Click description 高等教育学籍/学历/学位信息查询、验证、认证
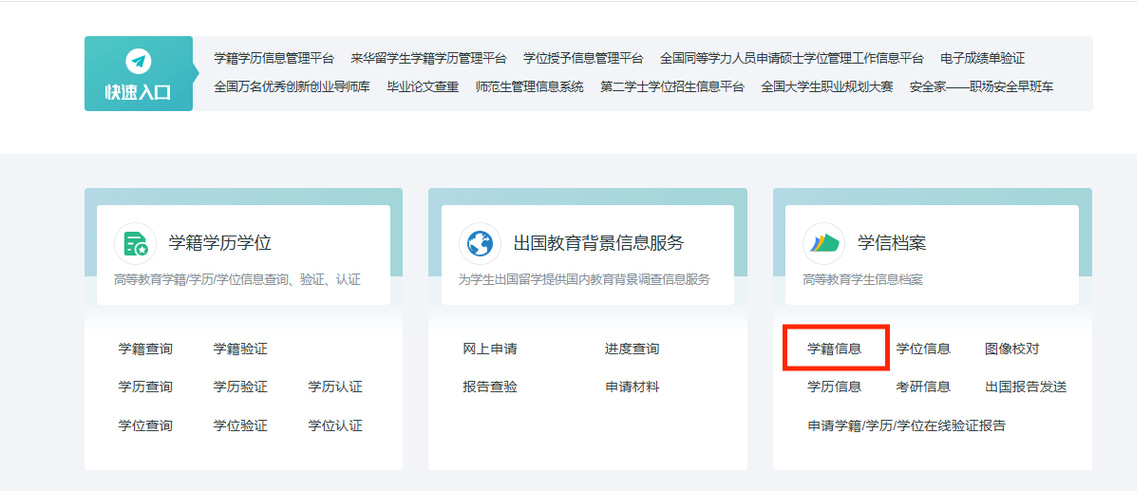Viewport: 1137px width, 491px height. pyautogui.click(x=237, y=280)
